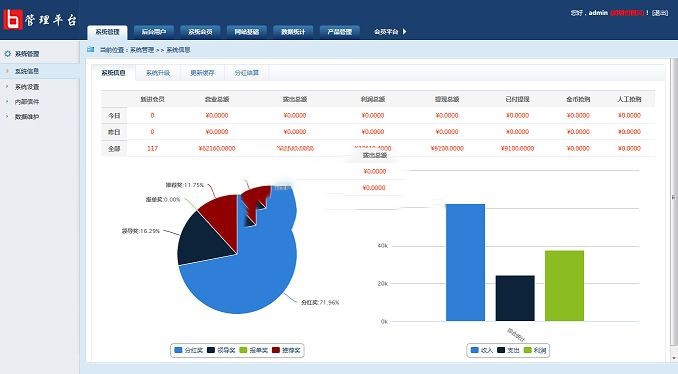Click the blue 收入 bar
The width and height of the screenshot is (678, 374).
click(465, 262)
